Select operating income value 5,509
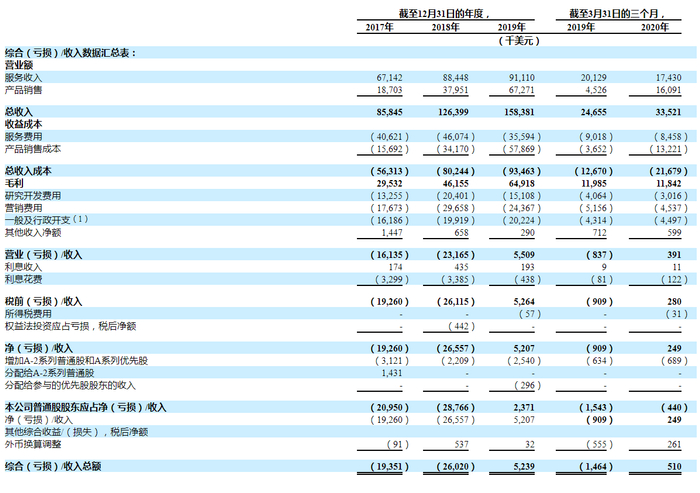The height and width of the screenshot is (493, 700). (x=524, y=255)
